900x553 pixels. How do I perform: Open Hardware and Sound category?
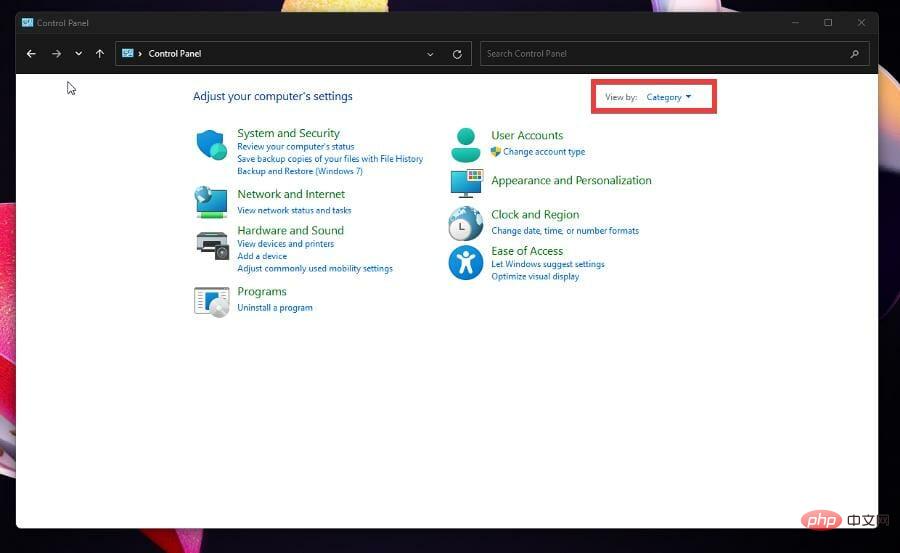point(290,230)
